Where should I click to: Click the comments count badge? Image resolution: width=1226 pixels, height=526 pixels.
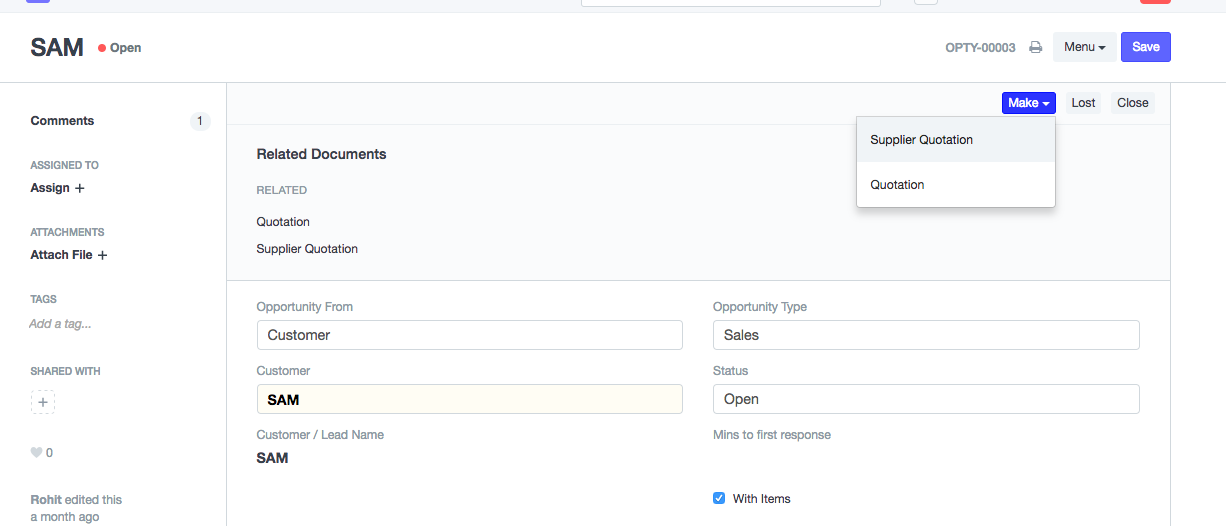point(199,121)
